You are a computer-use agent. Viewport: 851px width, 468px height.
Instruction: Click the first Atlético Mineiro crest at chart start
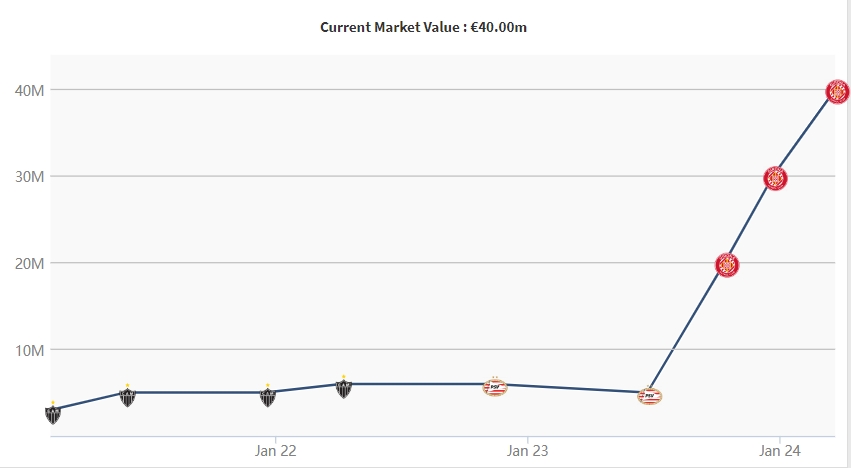tap(53, 413)
